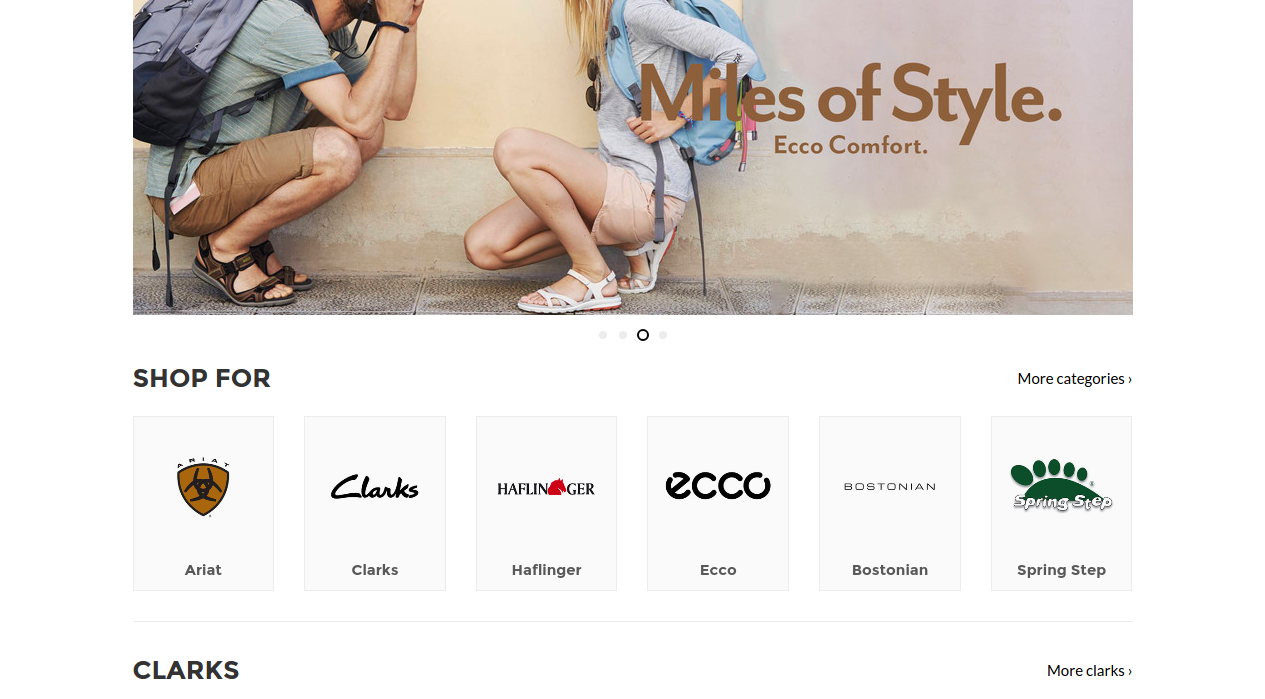Image resolution: width=1265 pixels, height=699 pixels.
Task: Select the Haflinger category label
Action: click(x=546, y=570)
